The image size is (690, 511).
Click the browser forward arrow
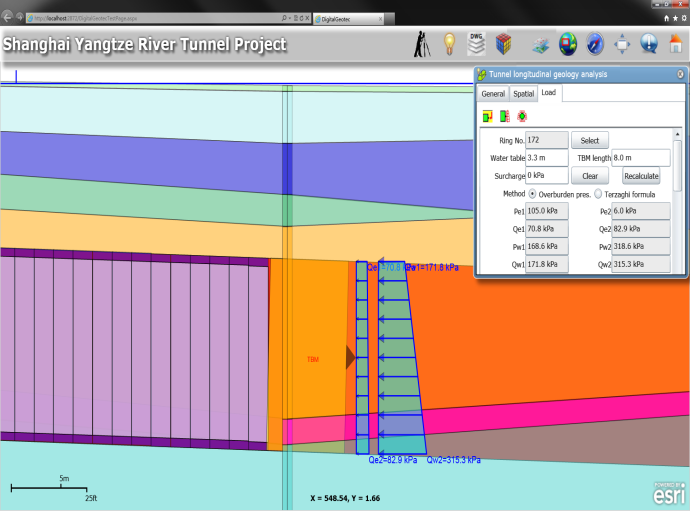[x=19, y=18]
